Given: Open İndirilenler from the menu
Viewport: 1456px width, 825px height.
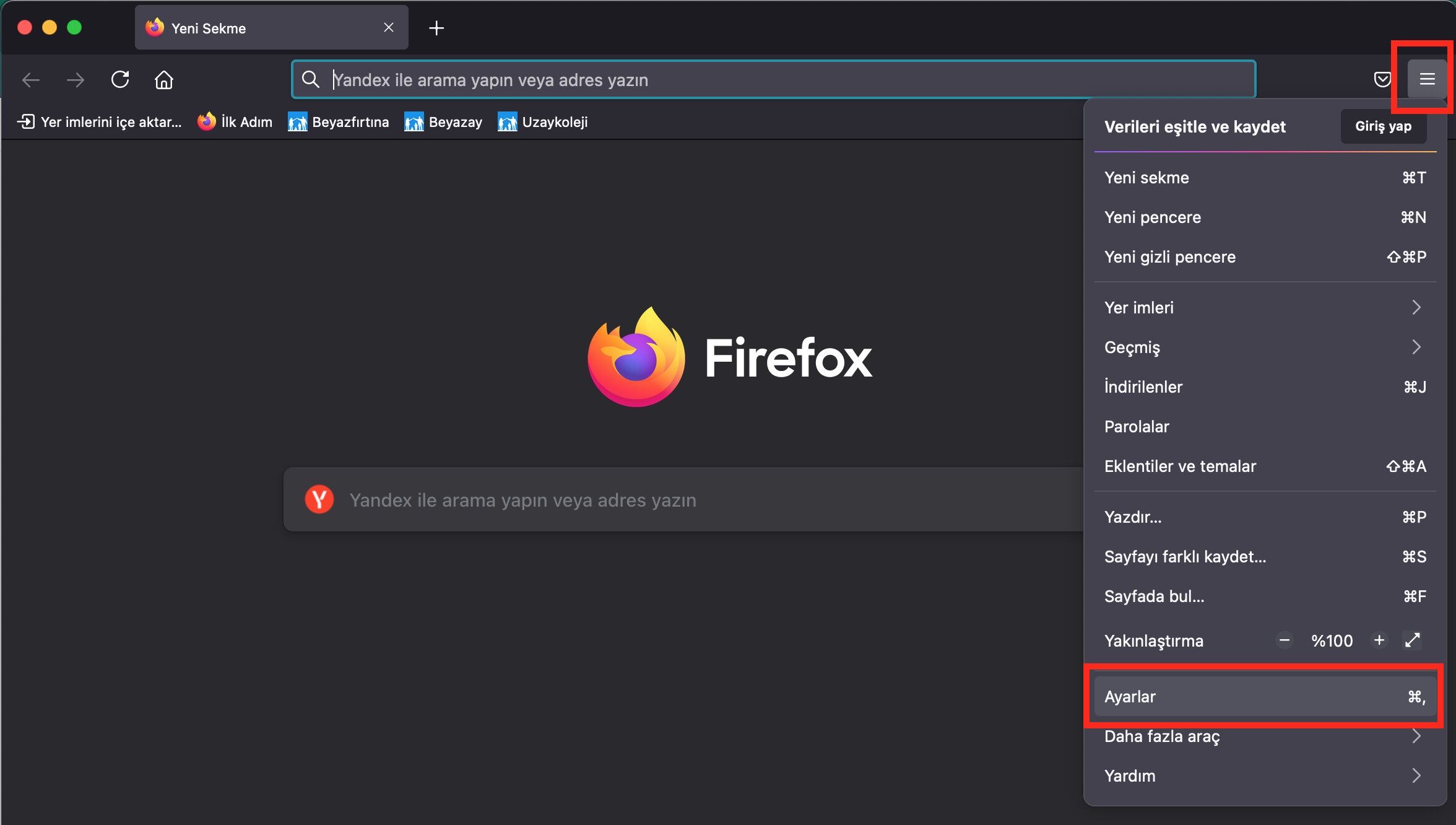Looking at the screenshot, I should 1265,387.
